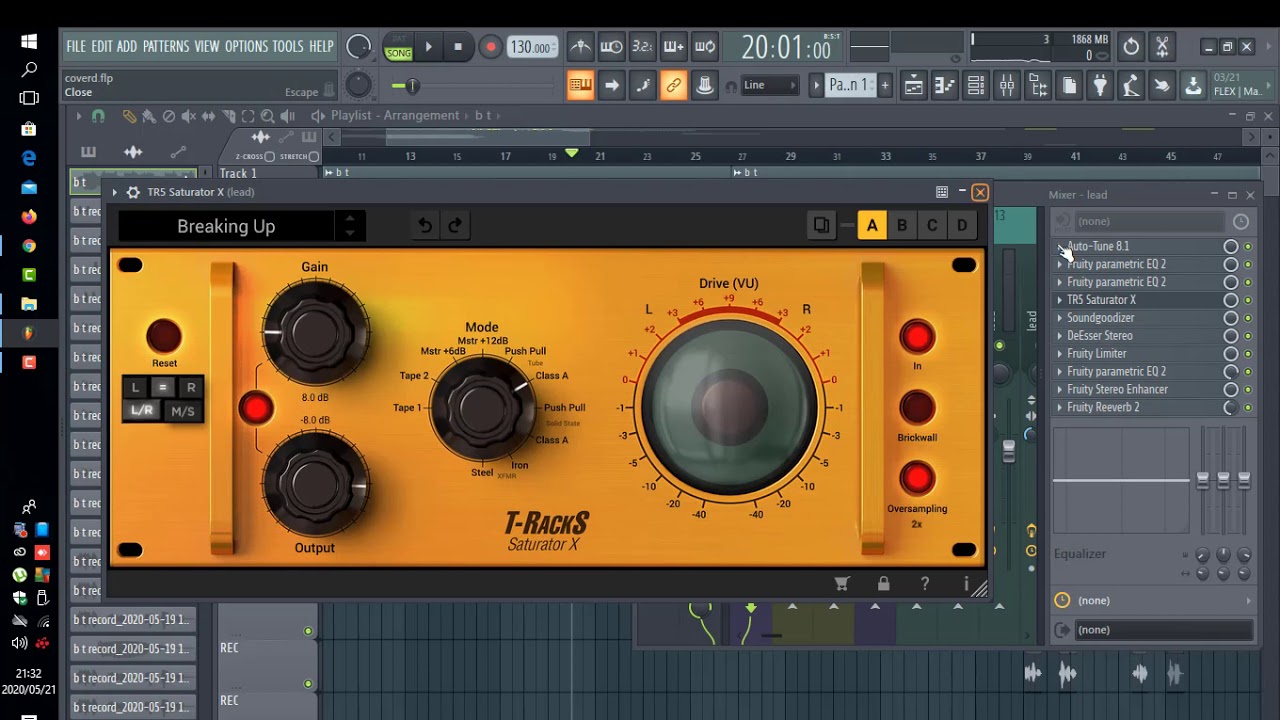1280x720 pixels.
Task: Expand the Auto-Tune 8.1 slot arrow
Action: [1060, 247]
